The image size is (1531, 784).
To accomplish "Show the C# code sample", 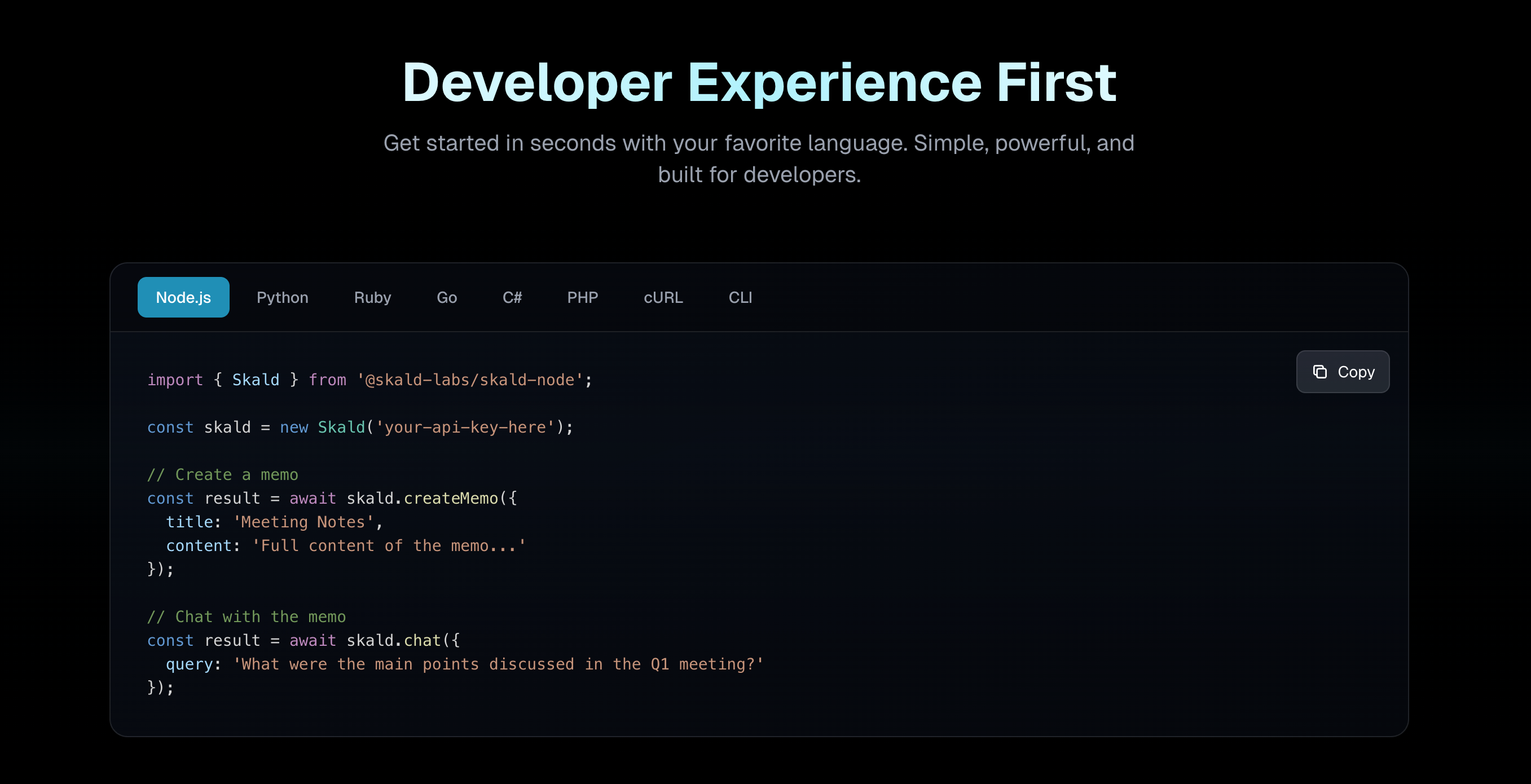I will click(x=512, y=297).
